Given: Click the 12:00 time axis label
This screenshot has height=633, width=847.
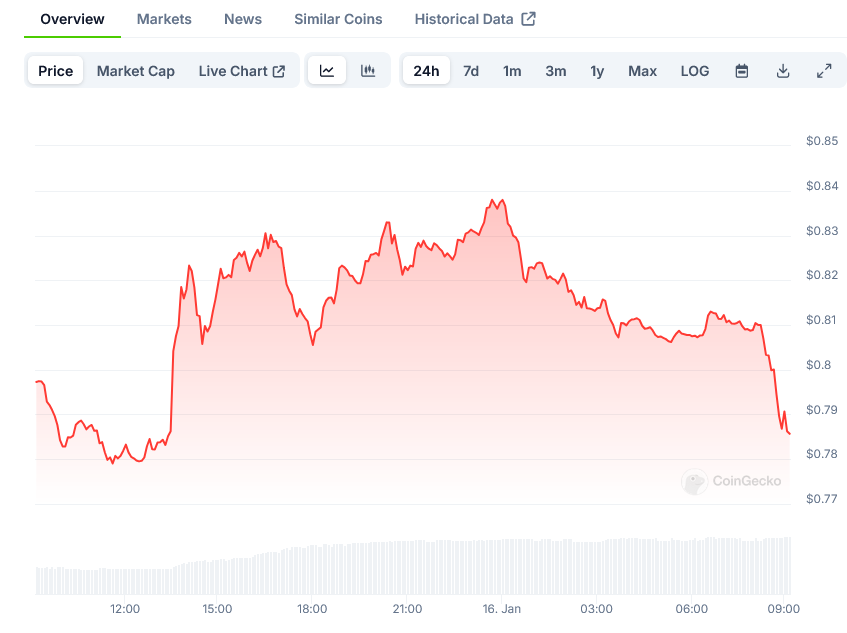Looking at the screenshot, I should [x=125, y=609].
